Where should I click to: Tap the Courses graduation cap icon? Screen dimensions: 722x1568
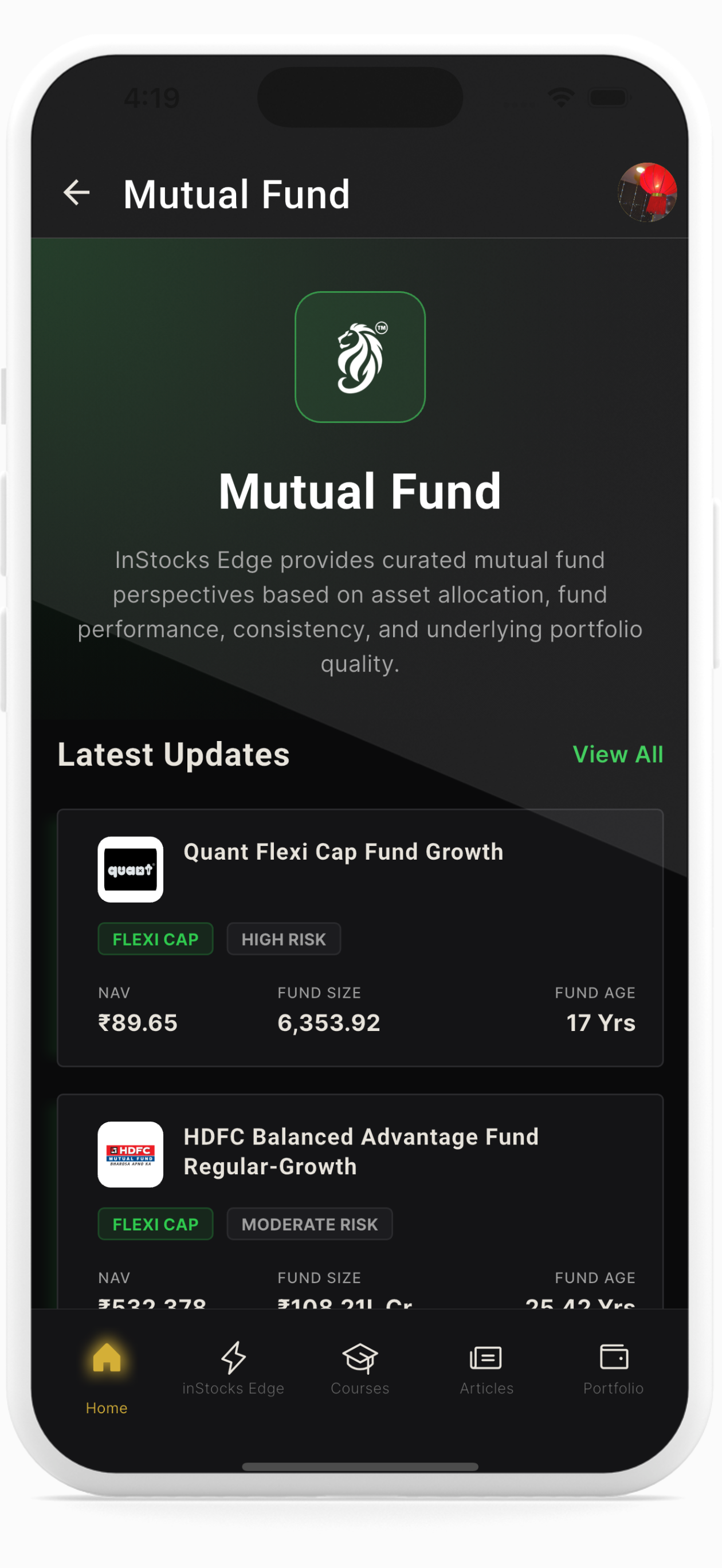[360, 1358]
